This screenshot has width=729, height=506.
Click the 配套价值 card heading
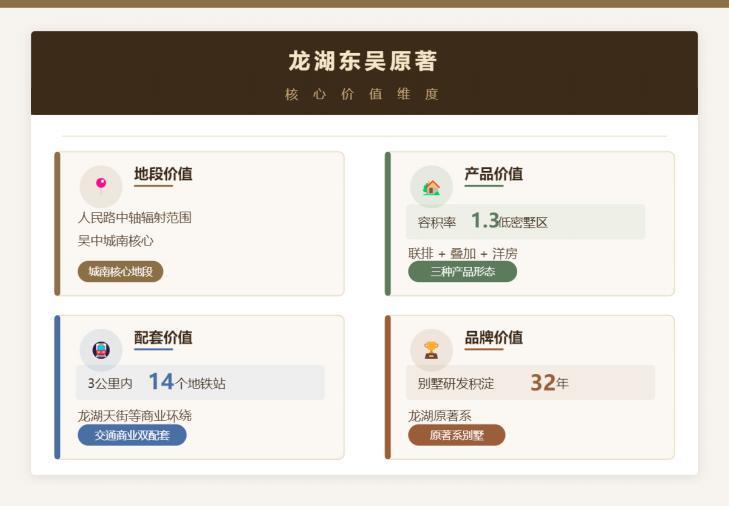click(x=163, y=338)
